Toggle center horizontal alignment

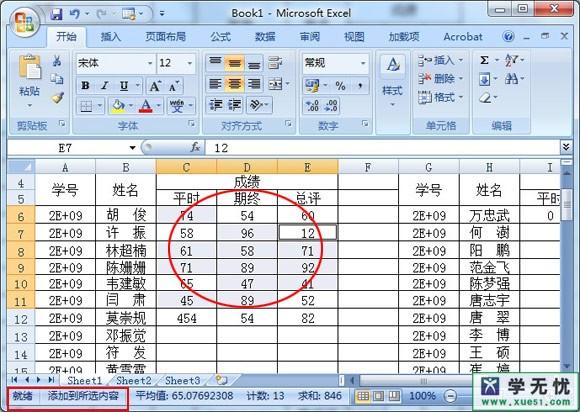(x=235, y=84)
